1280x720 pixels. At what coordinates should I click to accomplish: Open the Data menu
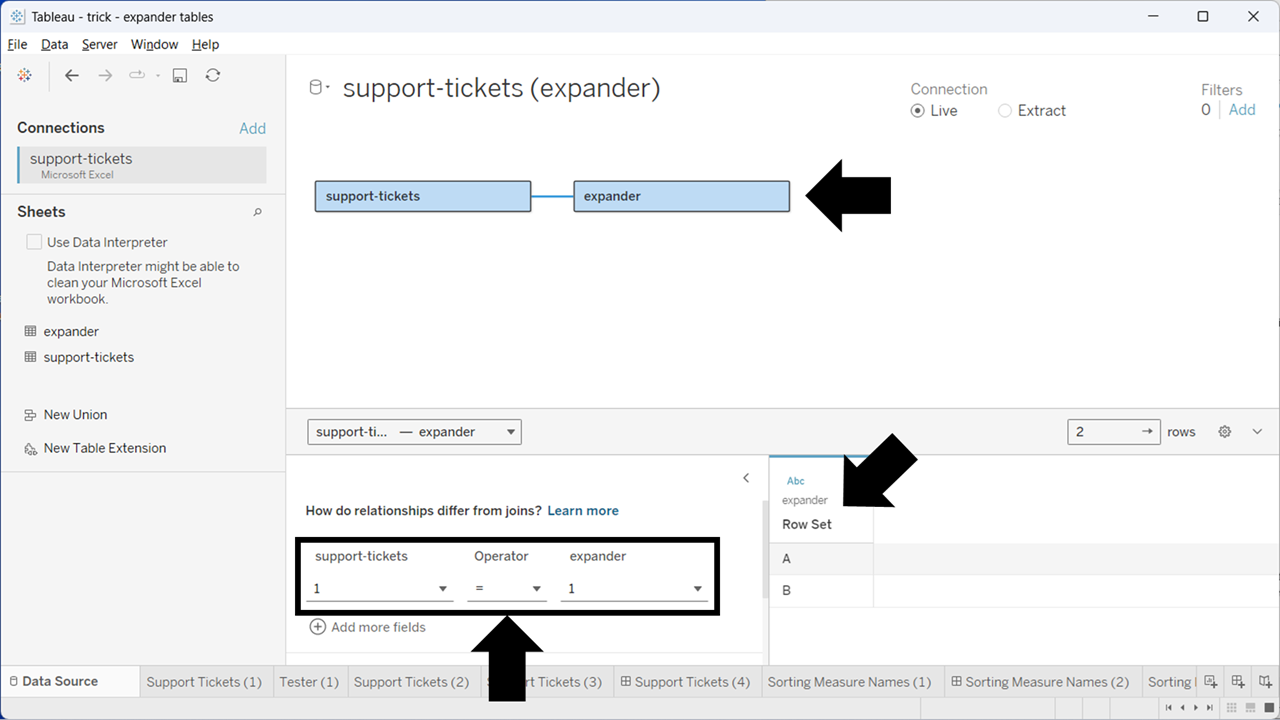[x=54, y=45]
